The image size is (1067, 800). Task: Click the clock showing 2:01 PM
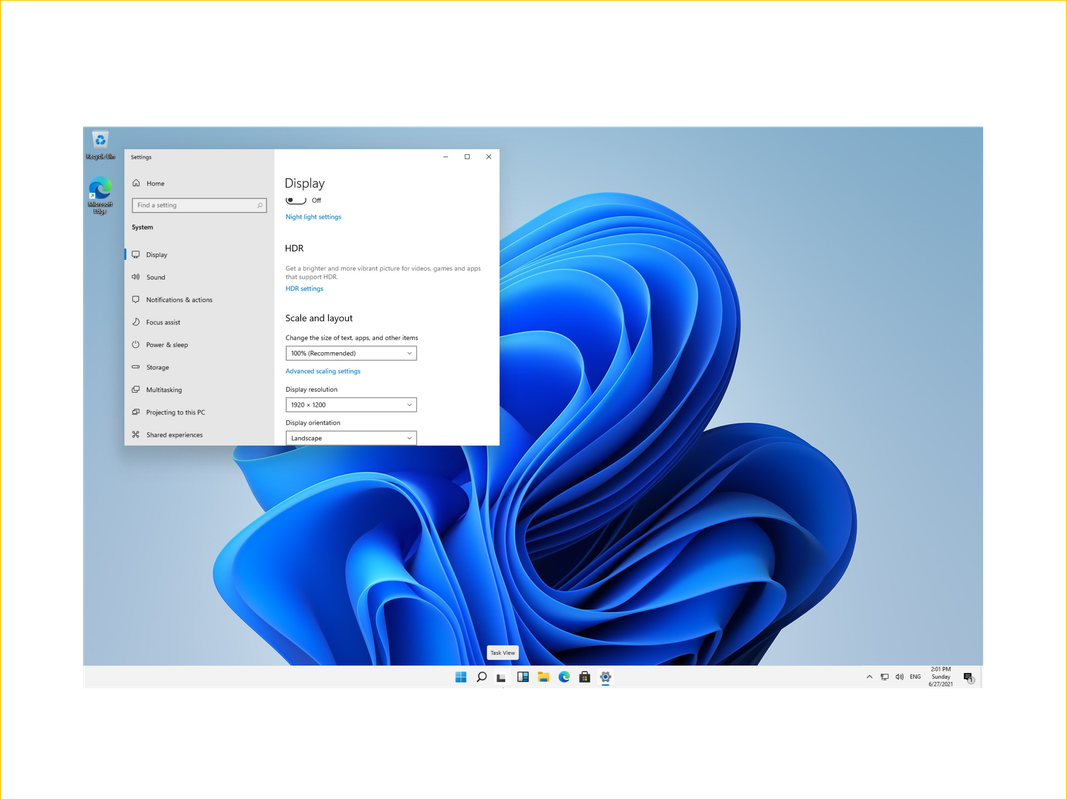coord(940,677)
